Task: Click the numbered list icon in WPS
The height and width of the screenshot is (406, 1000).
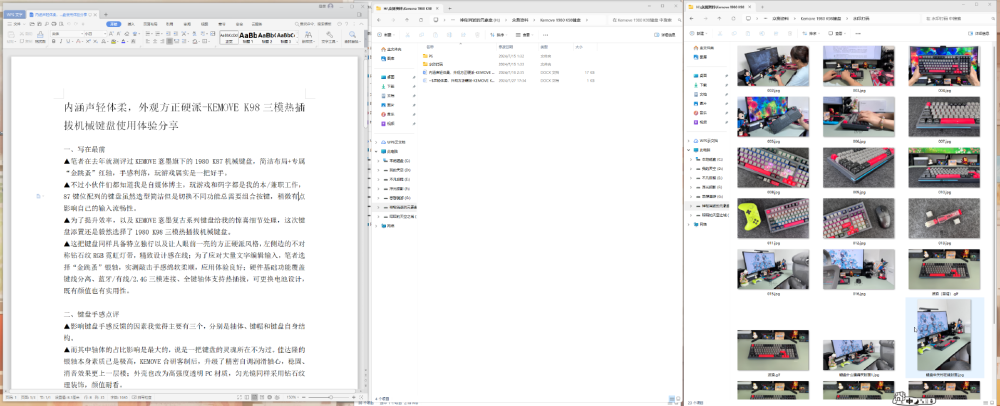Action: 158,34
